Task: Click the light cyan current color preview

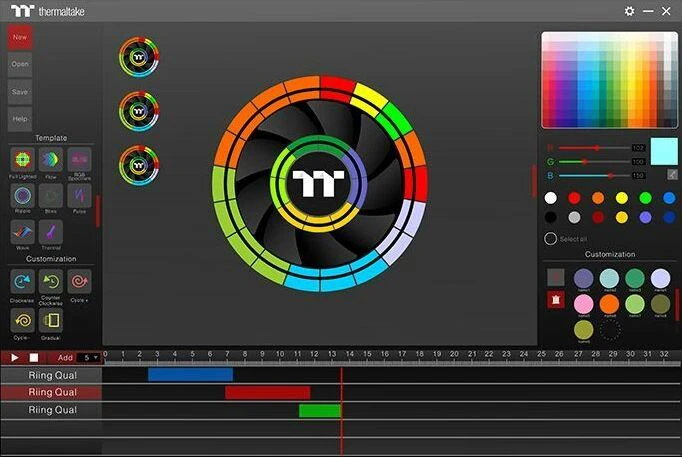Action: tap(664, 151)
